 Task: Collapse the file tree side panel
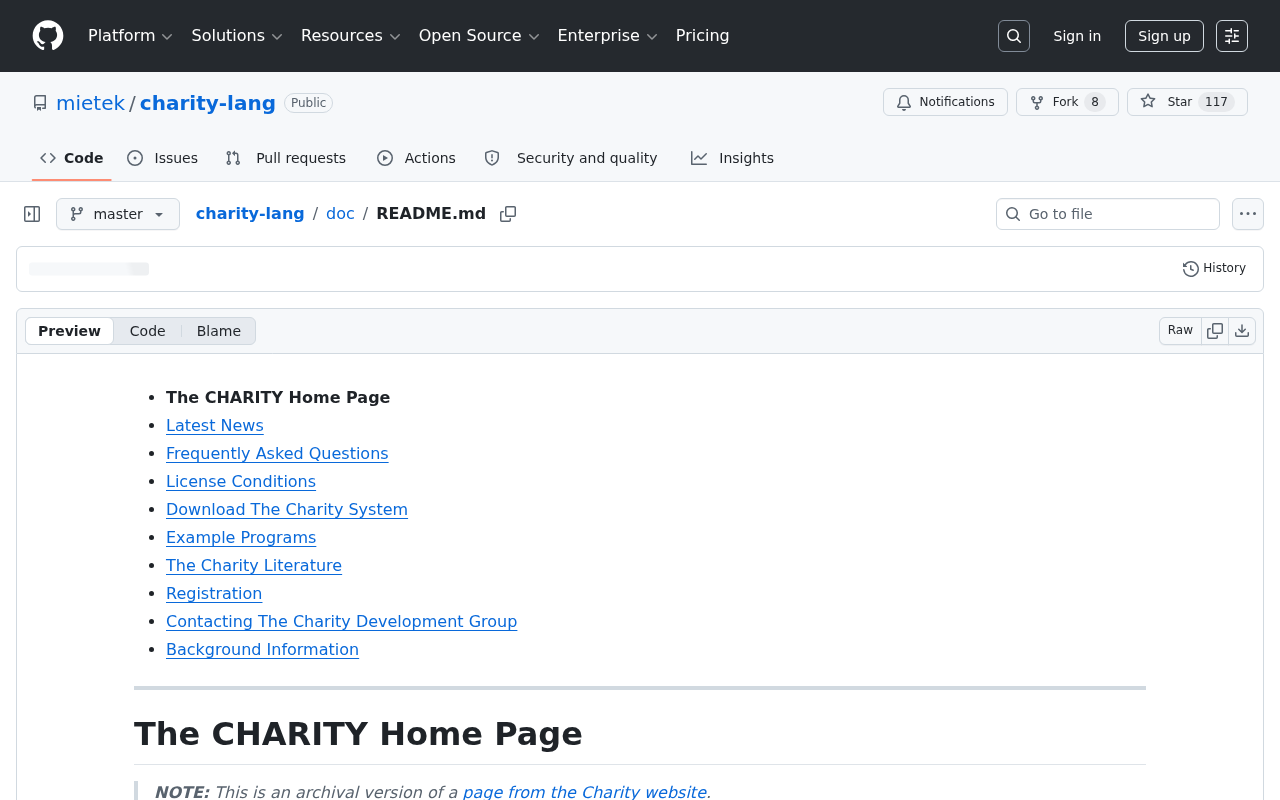32,214
